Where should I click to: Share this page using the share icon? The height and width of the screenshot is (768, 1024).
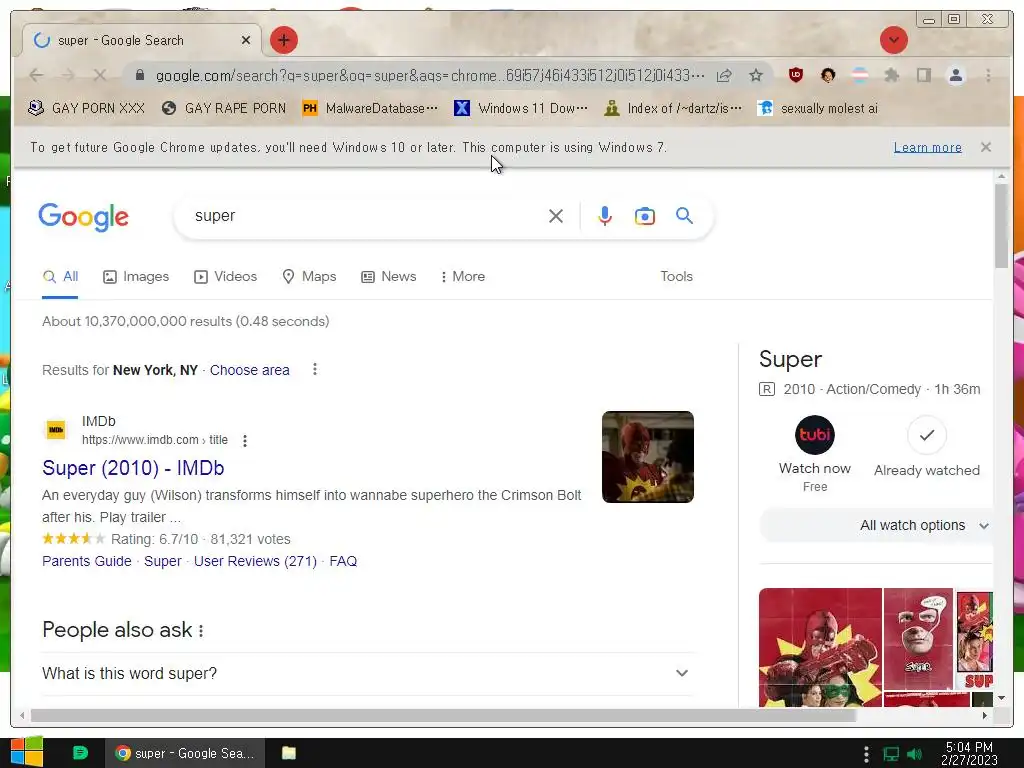[x=724, y=75]
